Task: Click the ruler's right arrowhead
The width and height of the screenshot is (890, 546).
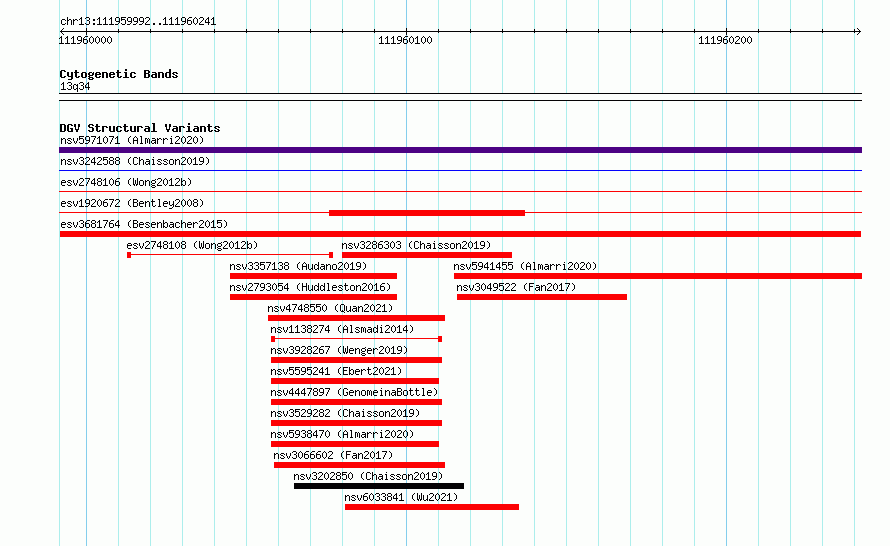Action: (858, 32)
